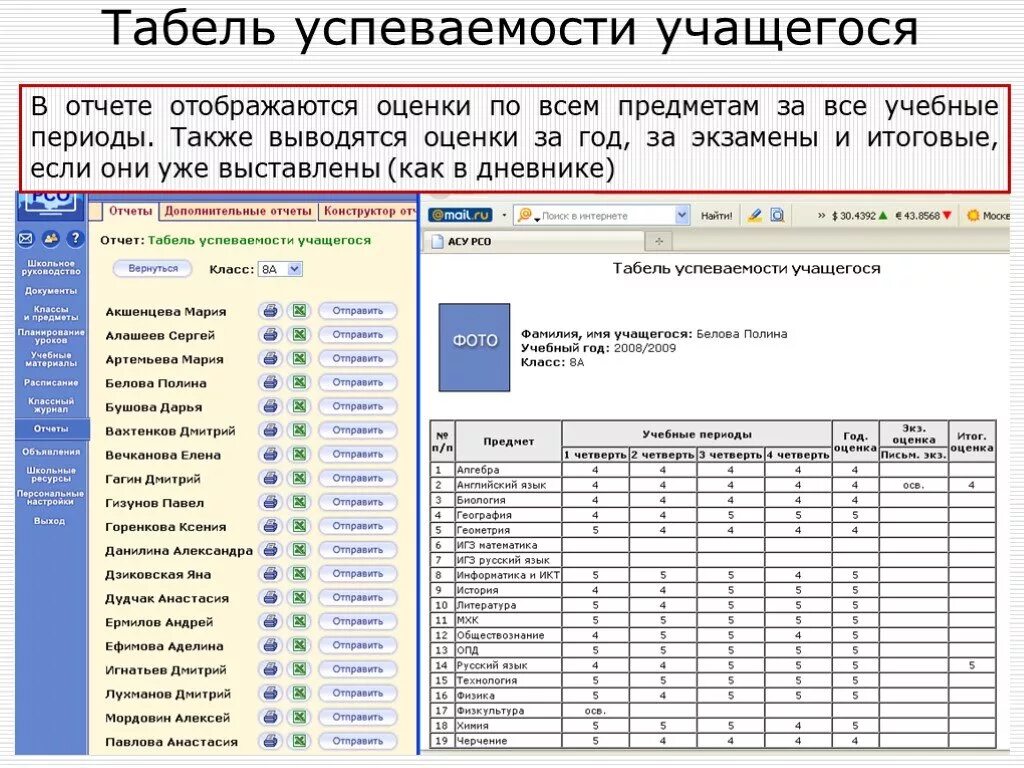Screen dimensions: 1024x768
Task: Export Акшенцева Мария report to Excel
Action: coord(299,311)
